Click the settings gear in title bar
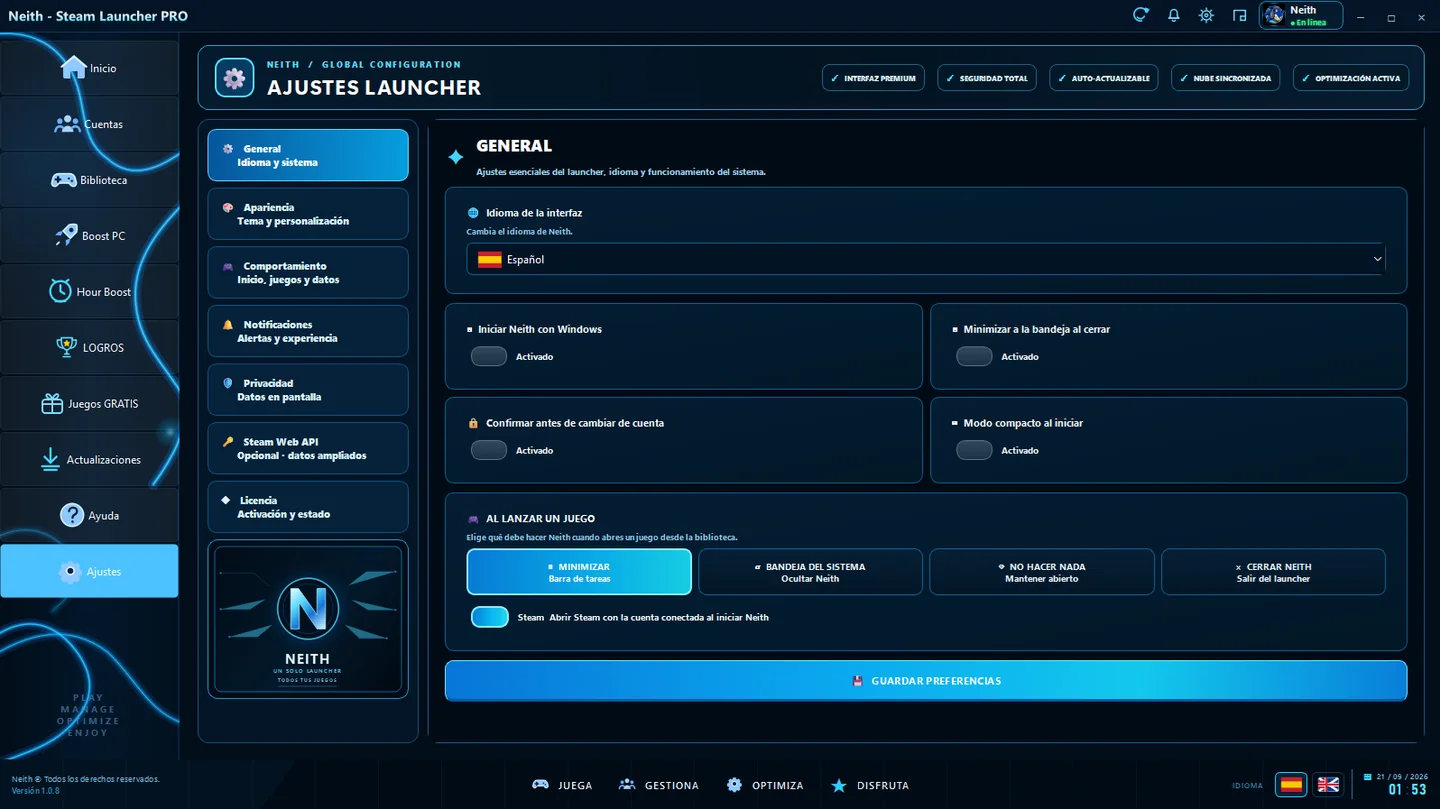The height and width of the screenshot is (809, 1440). click(1206, 15)
